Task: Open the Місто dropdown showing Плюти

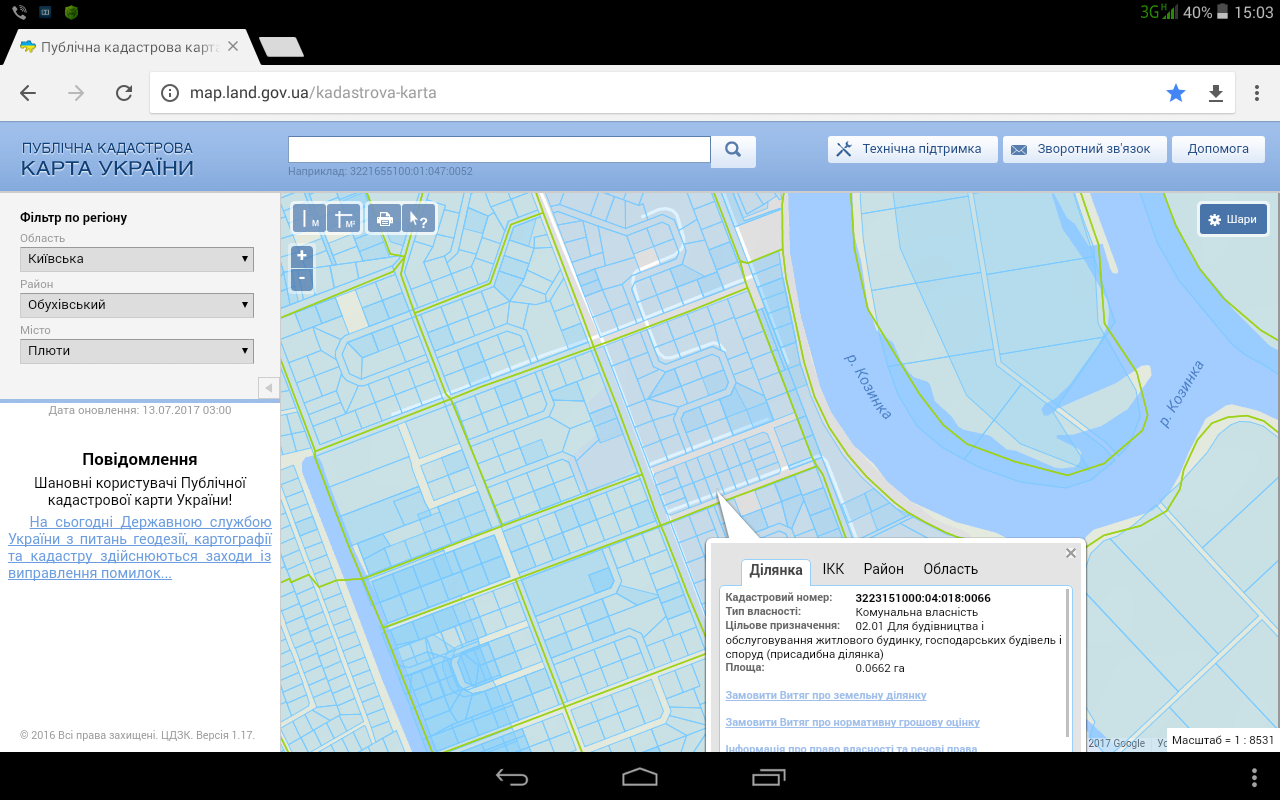Action: [137, 351]
